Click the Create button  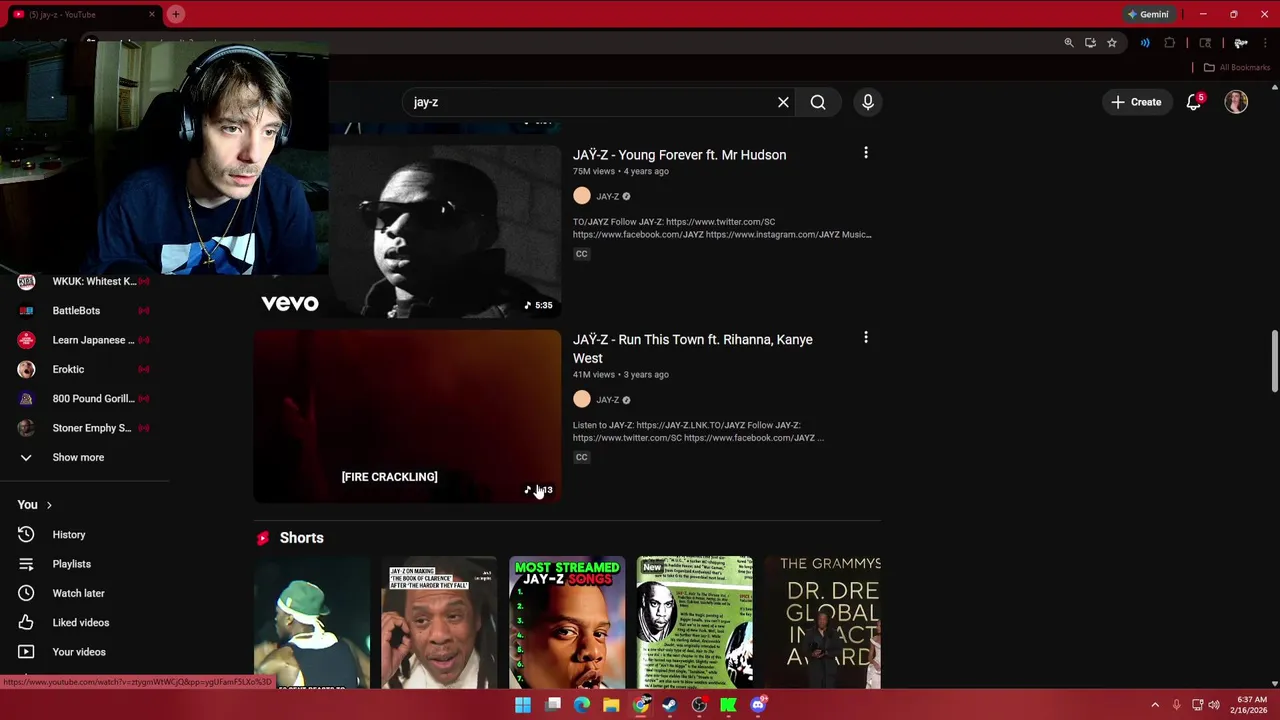(x=1136, y=102)
